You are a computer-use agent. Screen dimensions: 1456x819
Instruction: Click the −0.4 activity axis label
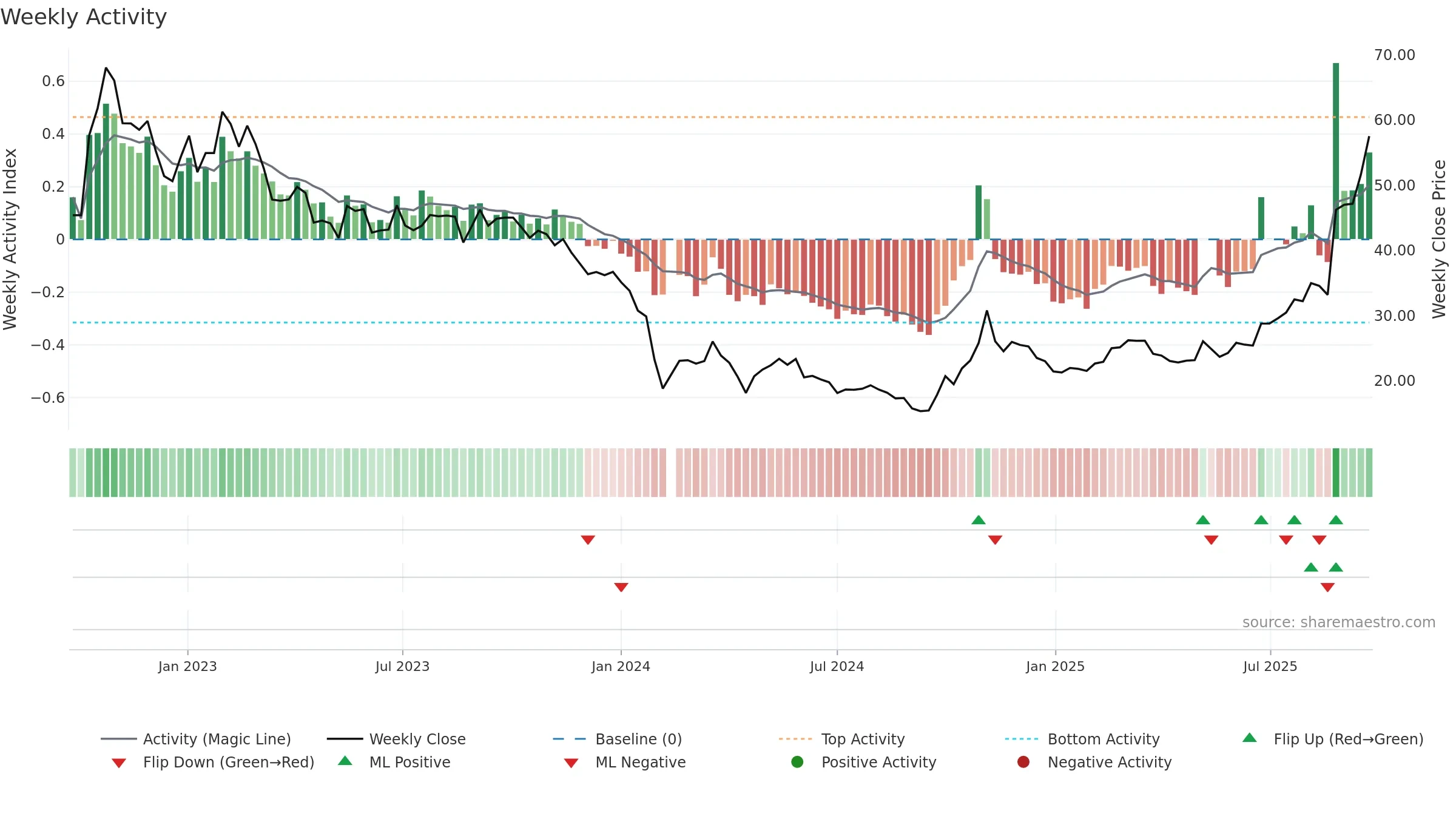pyautogui.click(x=48, y=345)
